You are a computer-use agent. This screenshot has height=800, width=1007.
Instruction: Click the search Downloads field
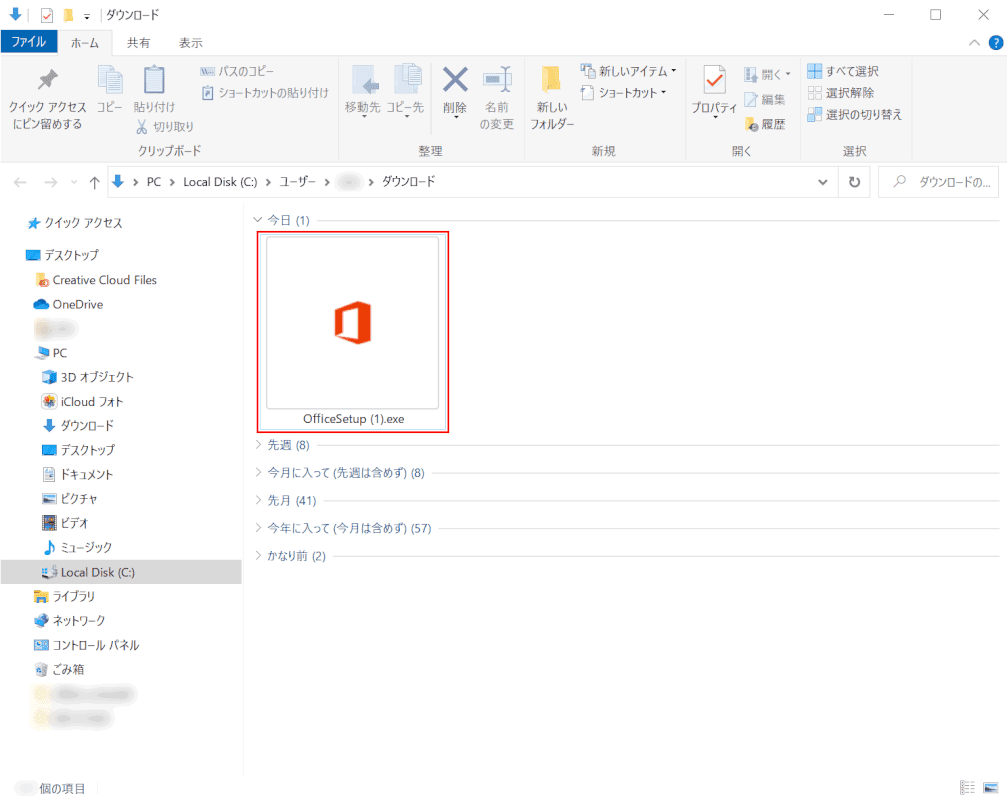(x=938, y=182)
